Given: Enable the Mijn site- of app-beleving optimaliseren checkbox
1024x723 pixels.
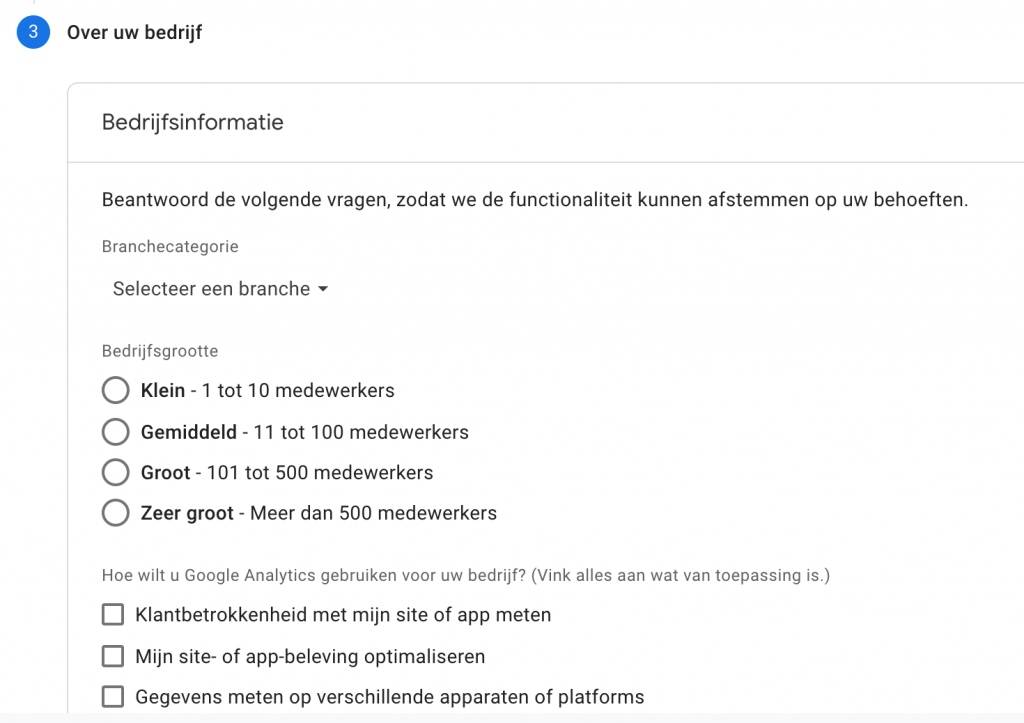Looking at the screenshot, I should point(113,656).
